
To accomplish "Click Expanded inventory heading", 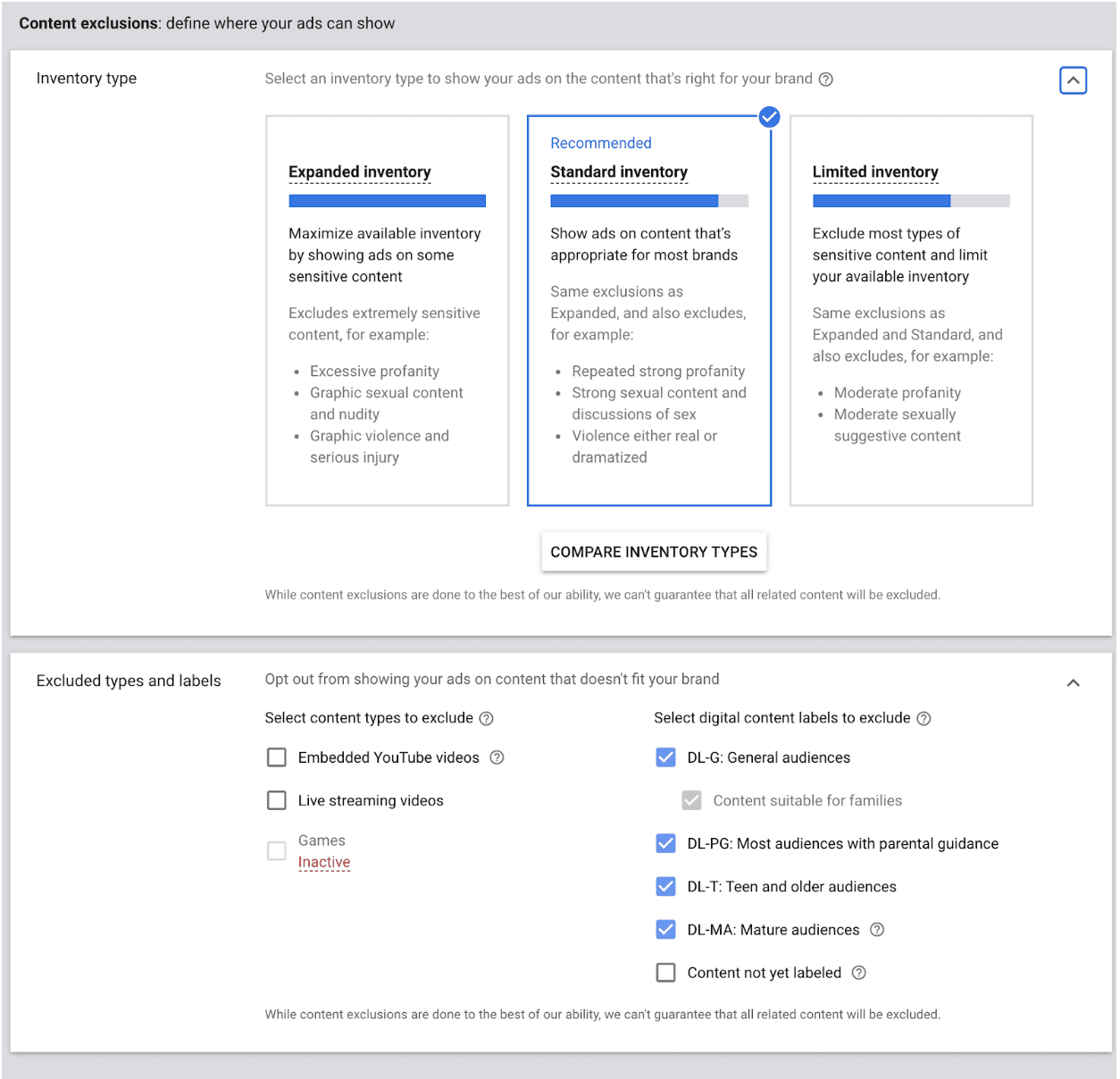I will tap(360, 172).
